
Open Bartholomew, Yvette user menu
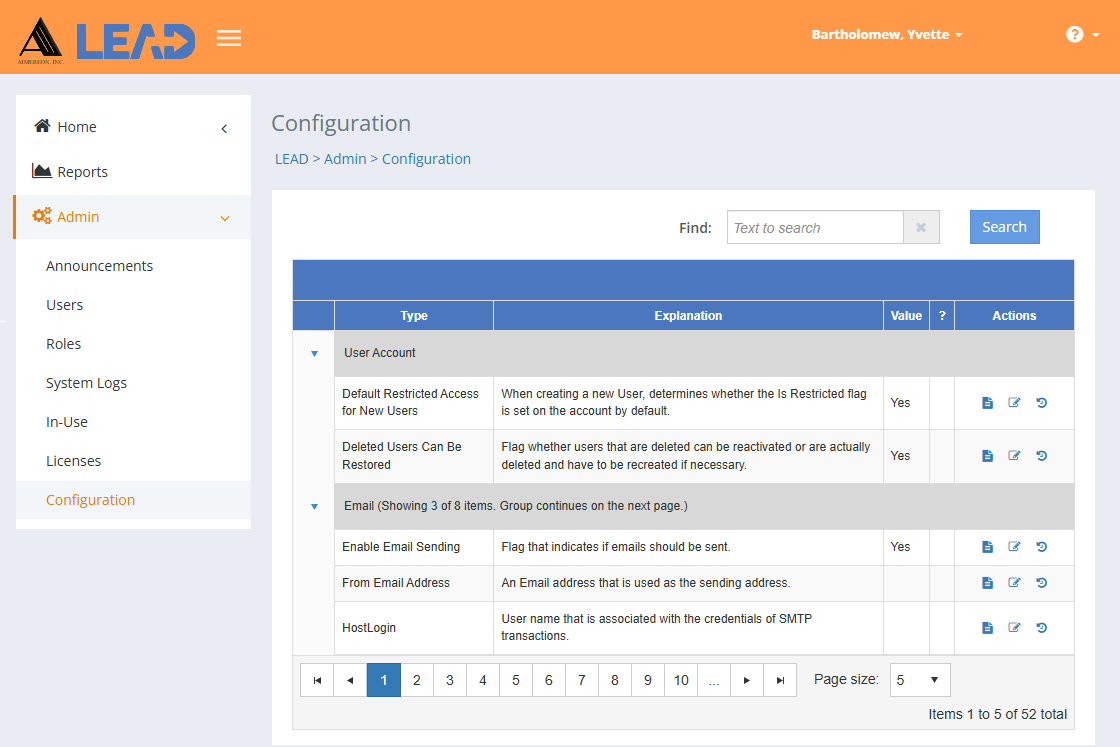[887, 34]
